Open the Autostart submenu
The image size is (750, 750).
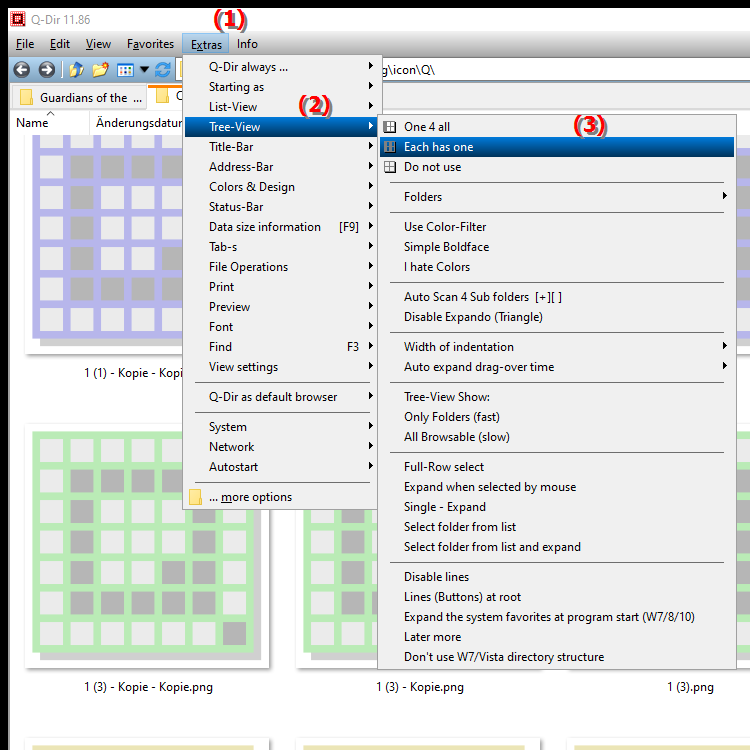point(281,467)
